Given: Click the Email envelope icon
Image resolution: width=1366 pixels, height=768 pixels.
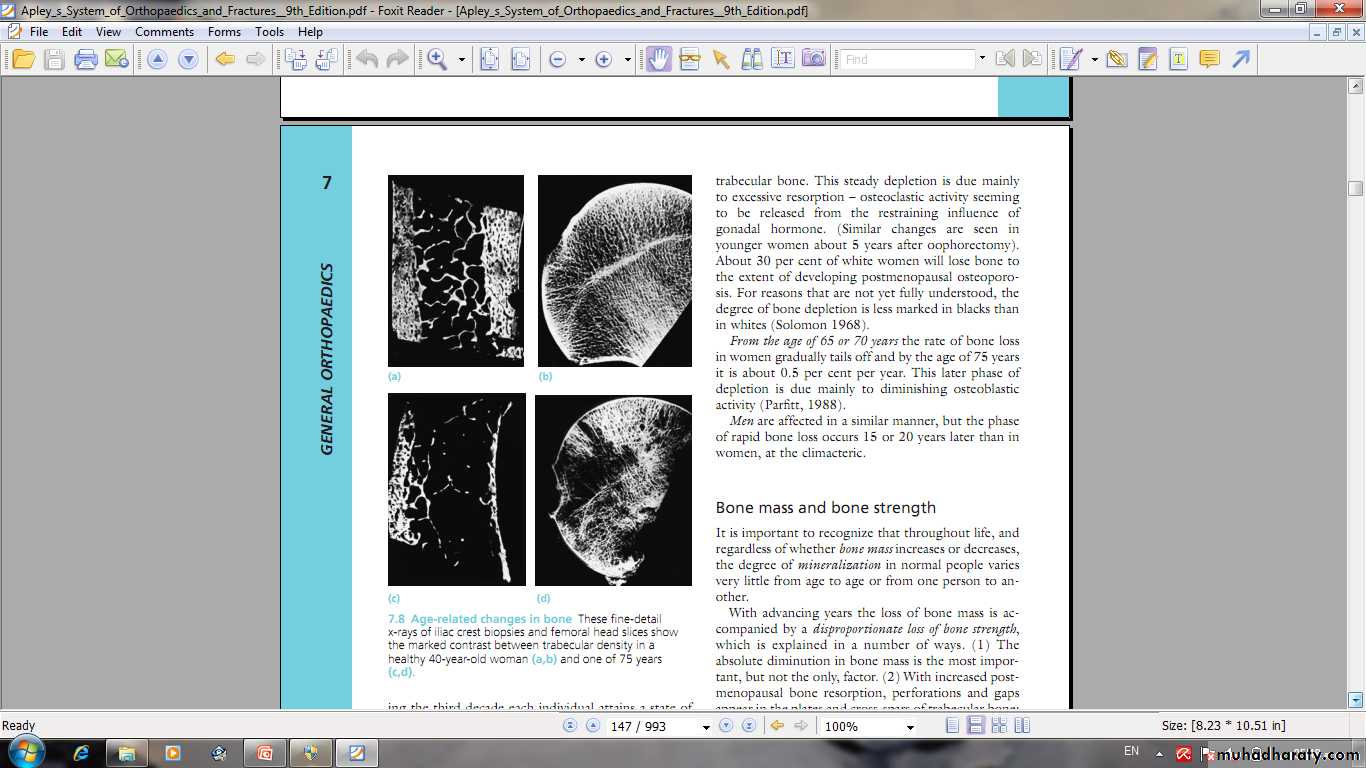Looking at the screenshot, I should click(117, 60).
